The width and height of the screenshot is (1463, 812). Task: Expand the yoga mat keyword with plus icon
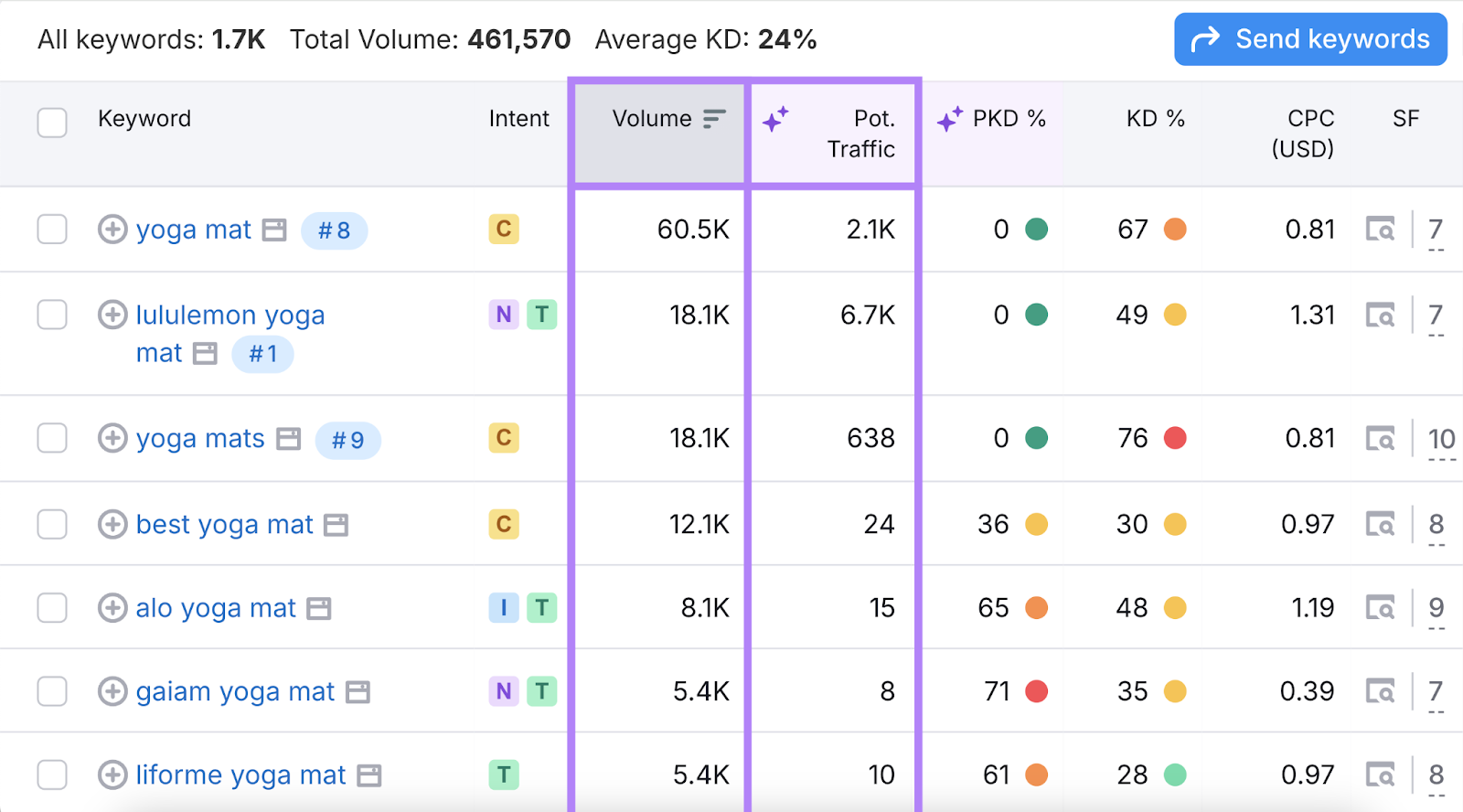(112, 230)
